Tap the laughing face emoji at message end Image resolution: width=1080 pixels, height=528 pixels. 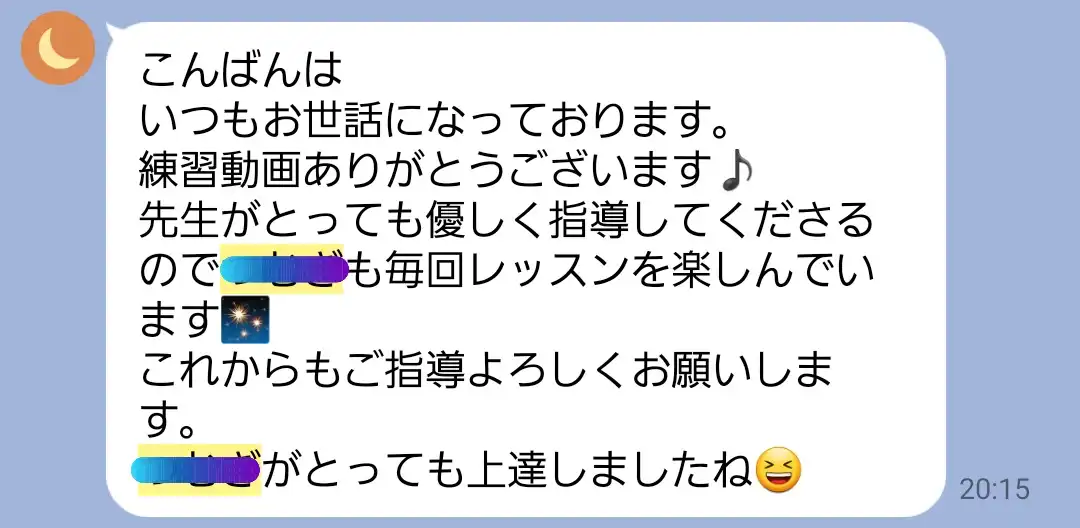click(778, 469)
